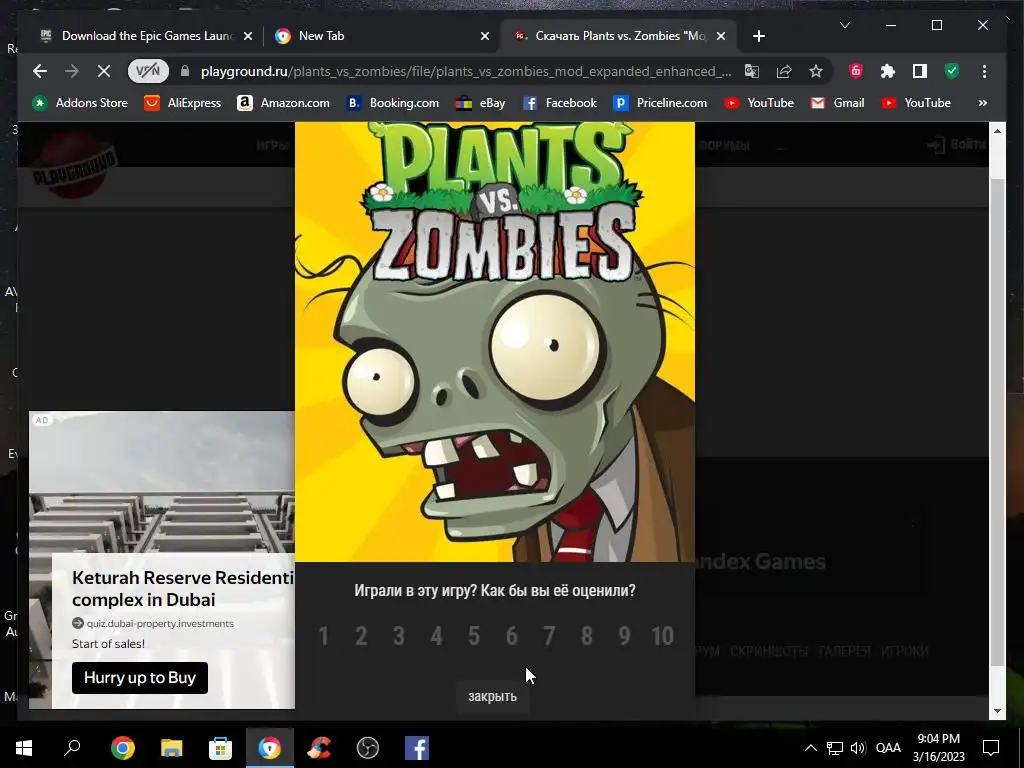
Task: Open the Amazon.com bookmark
Action: pos(283,103)
